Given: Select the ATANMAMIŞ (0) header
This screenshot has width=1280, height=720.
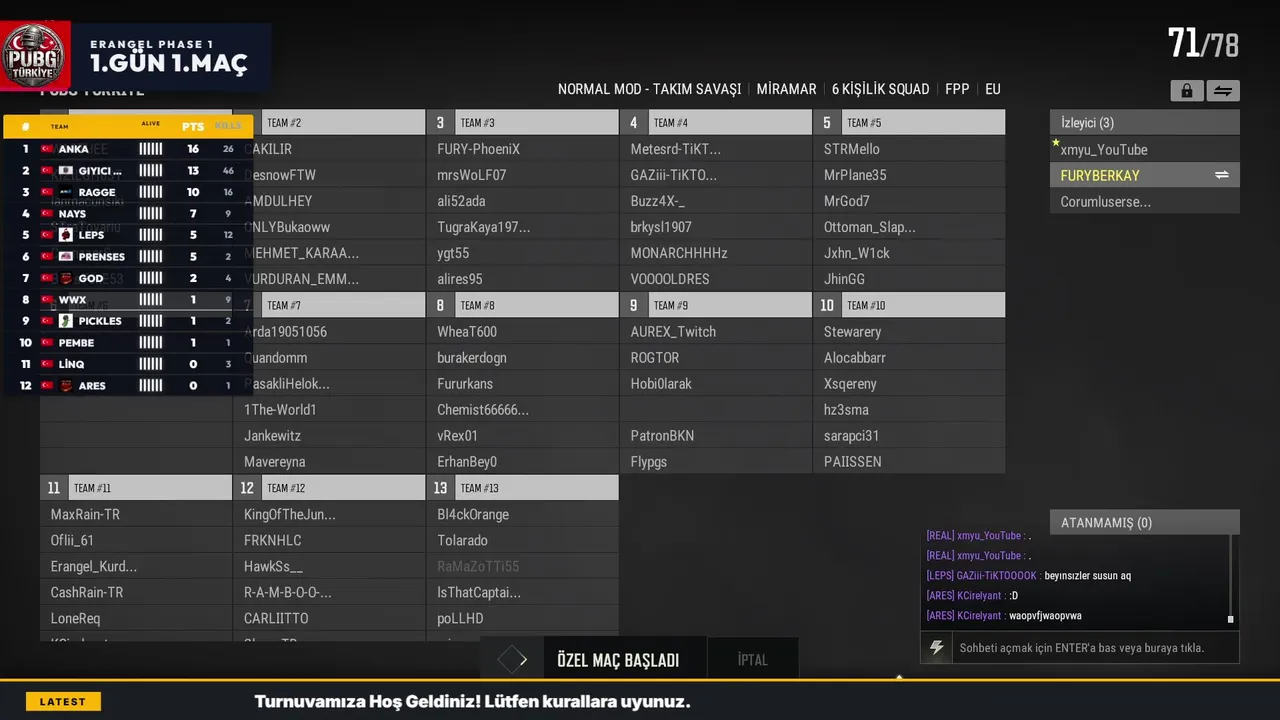Looking at the screenshot, I should [1145, 522].
